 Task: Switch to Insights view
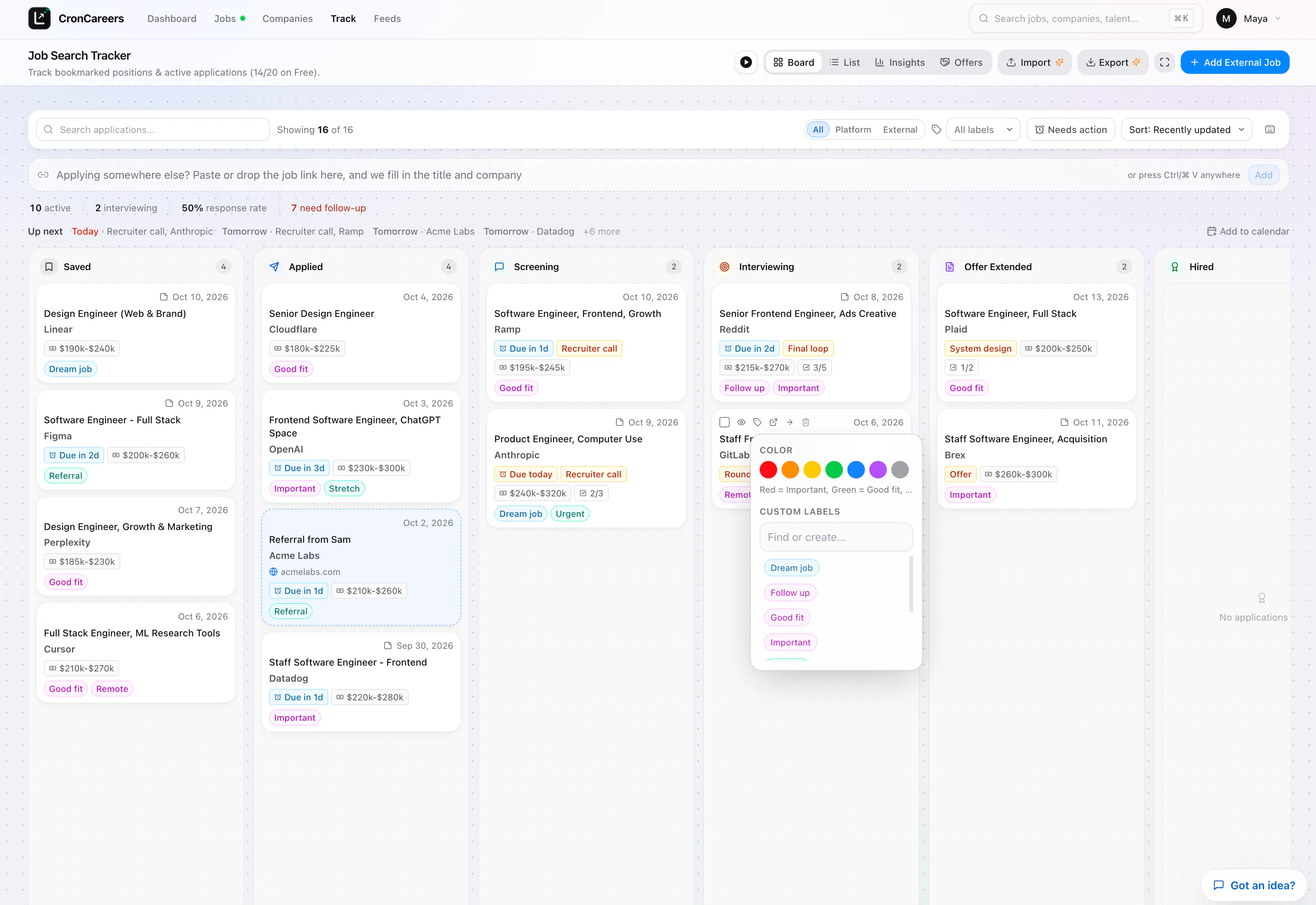(900, 63)
